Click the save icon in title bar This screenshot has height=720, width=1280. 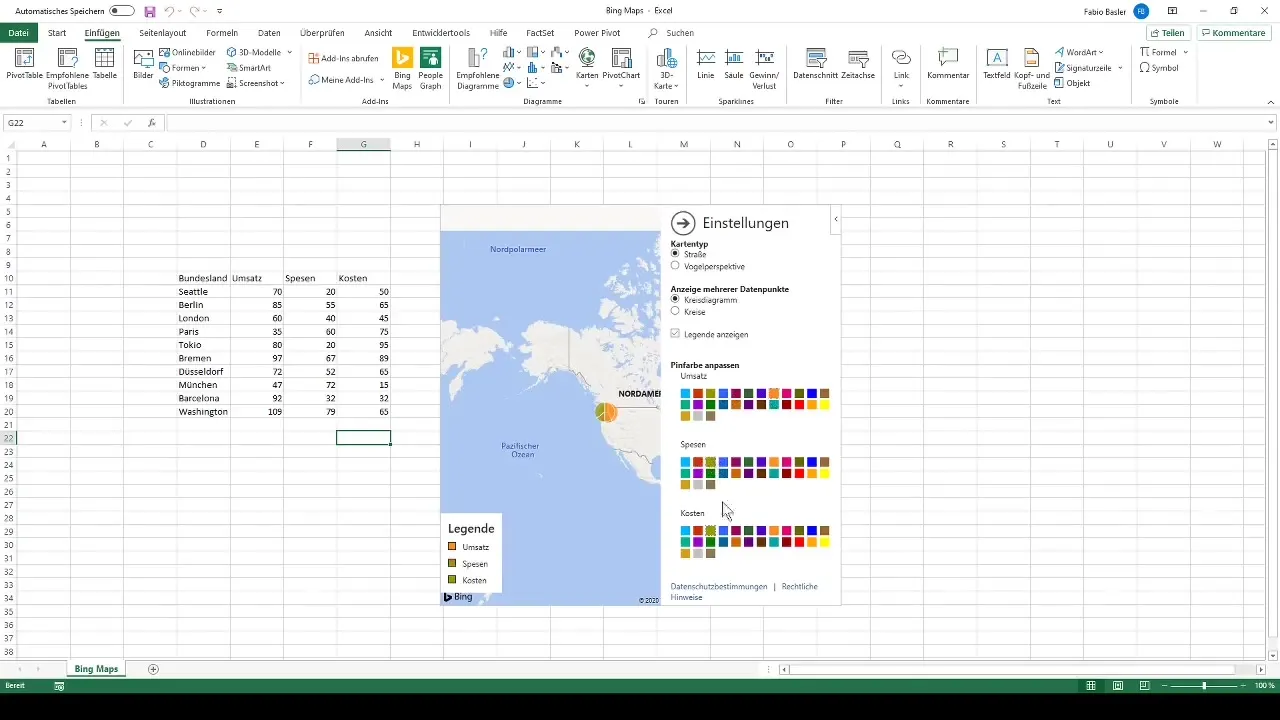150,10
